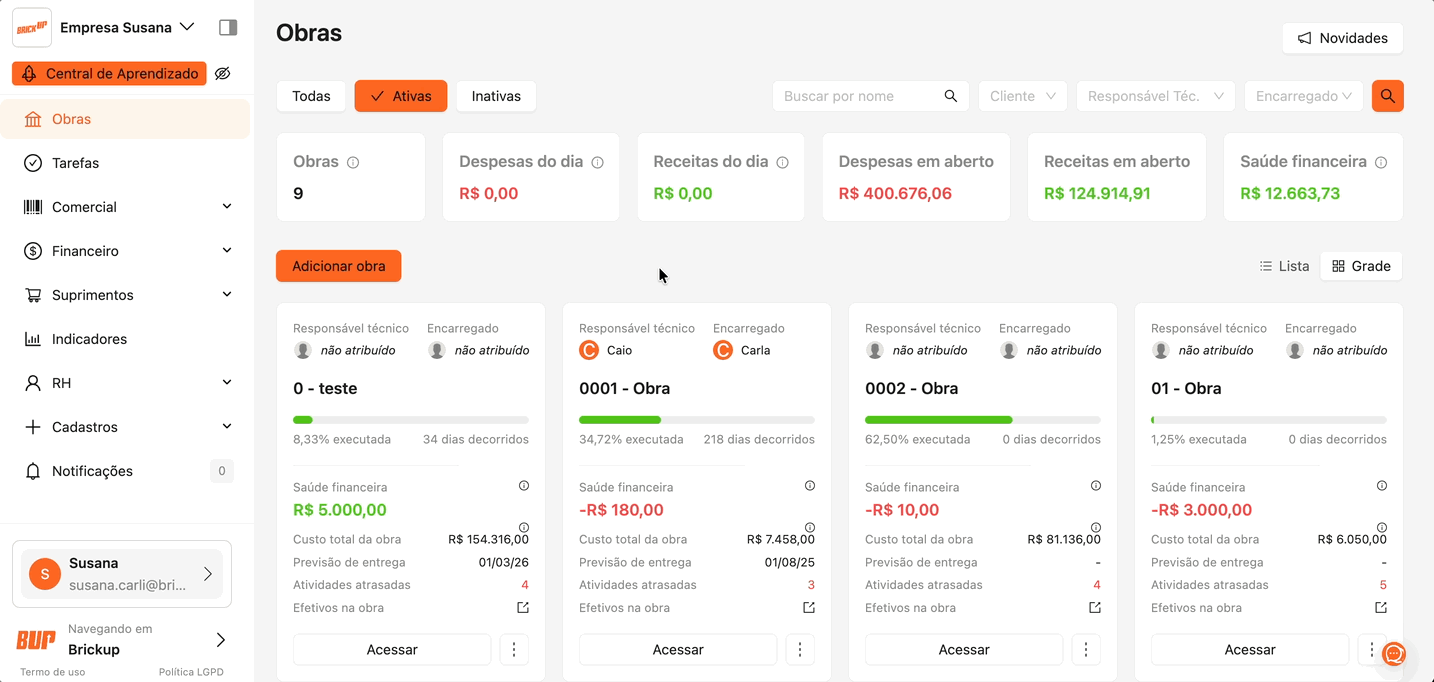Image resolution: width=1434 pixels, height=682 pixels.
Task: Click info icon next to Saúde financeira summary
Action: pyautogui.click(x=1381, y=162)
